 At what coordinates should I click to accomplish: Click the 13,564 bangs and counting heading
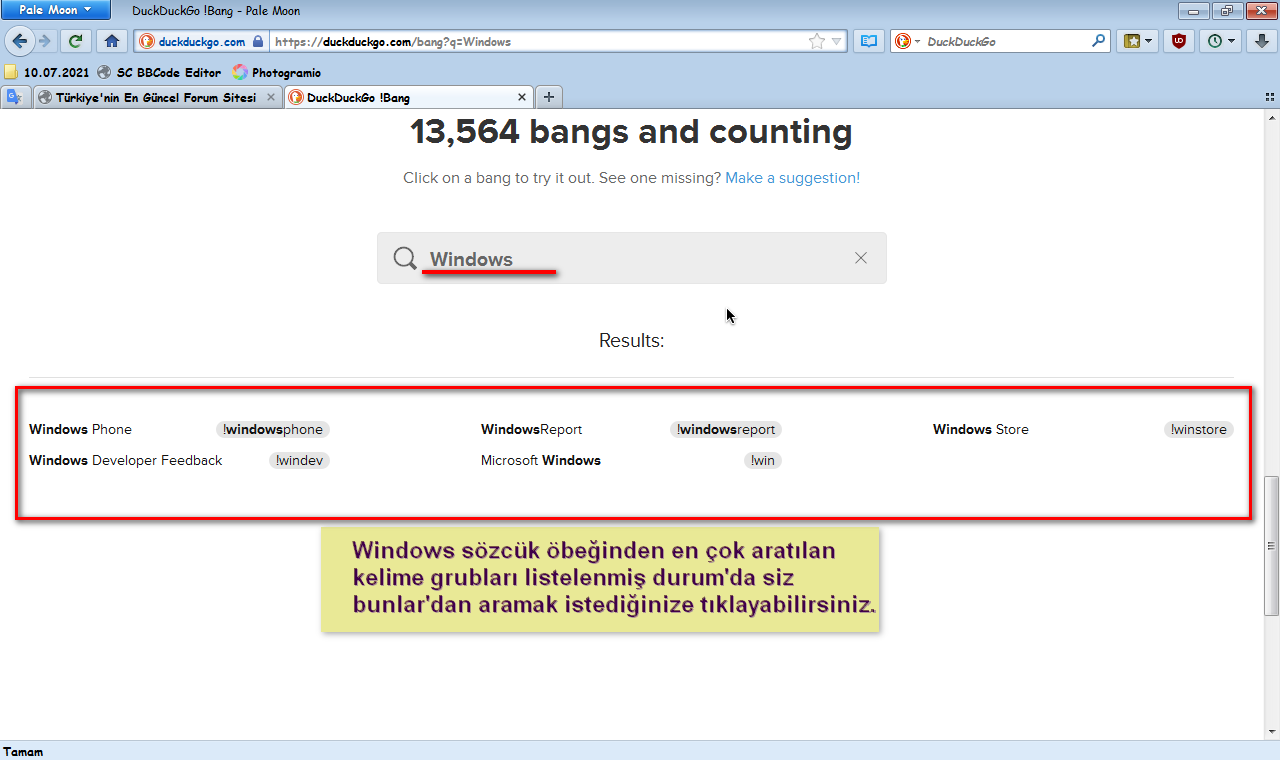pos(631,131)
